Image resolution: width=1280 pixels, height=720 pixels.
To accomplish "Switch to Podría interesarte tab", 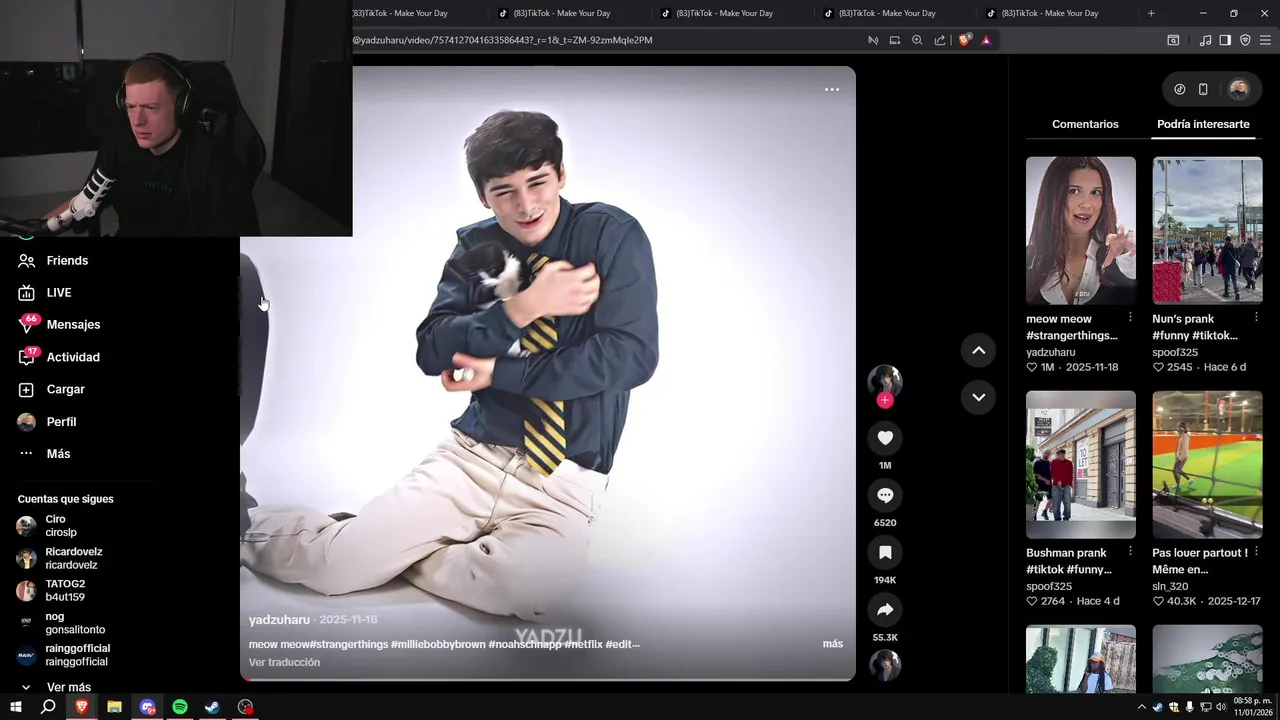I will 1203,124.
